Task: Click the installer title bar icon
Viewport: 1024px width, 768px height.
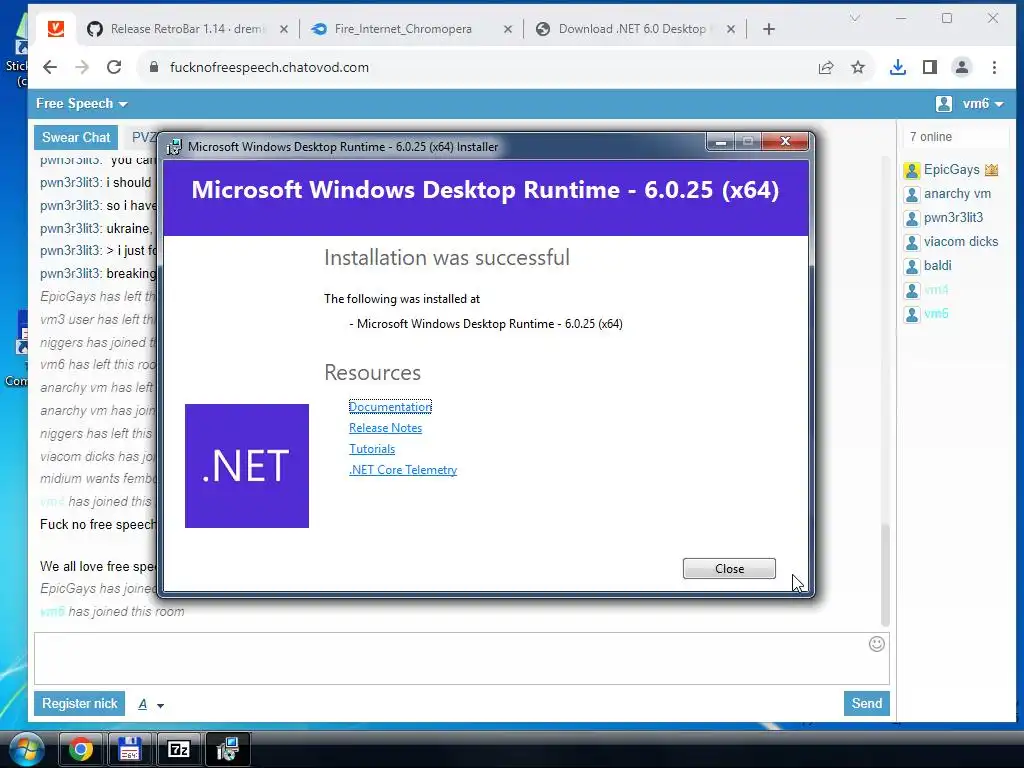Action: pyautogui.click(x=174, y=147)
